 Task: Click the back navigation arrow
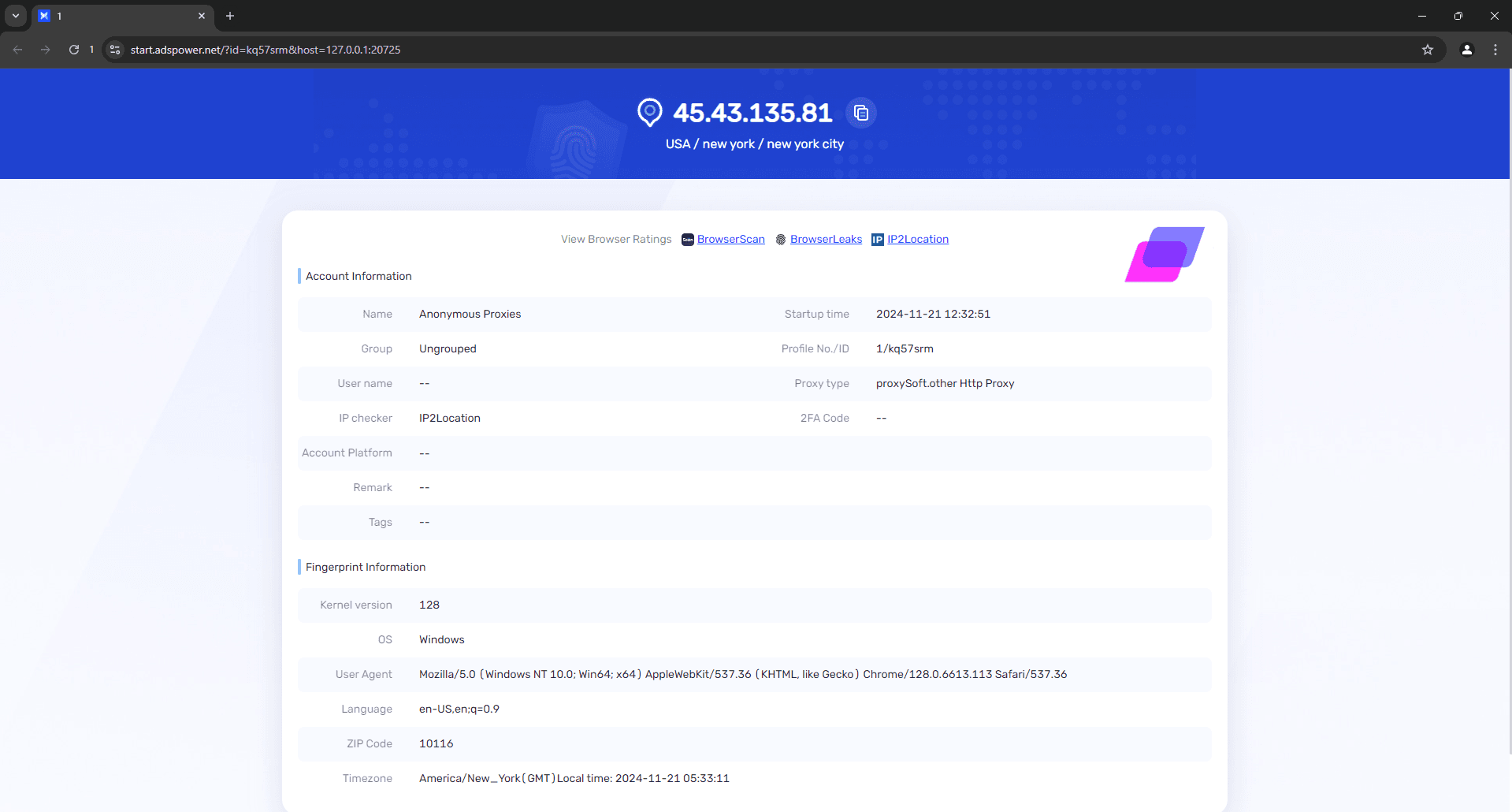[17, 49]
